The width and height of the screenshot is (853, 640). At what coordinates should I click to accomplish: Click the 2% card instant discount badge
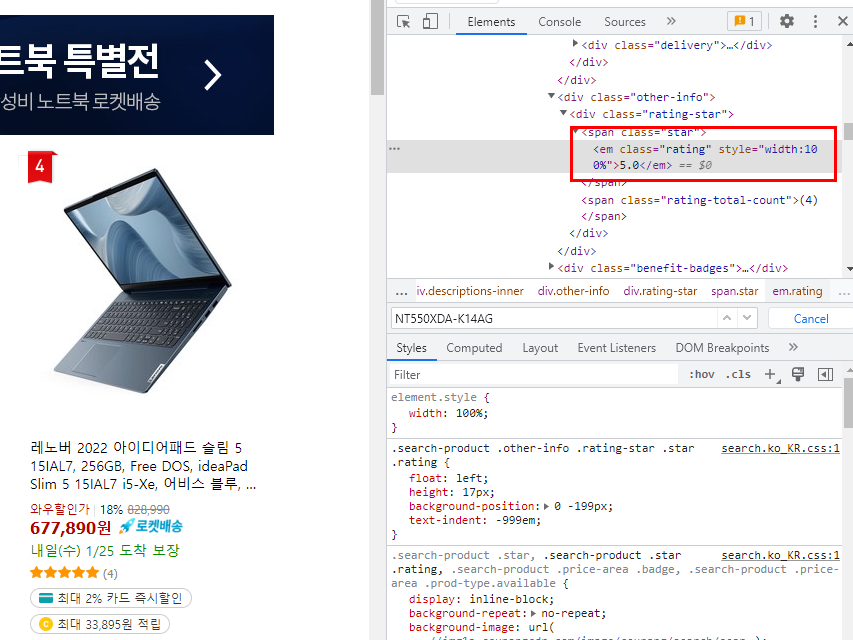[x=110, y=598]
